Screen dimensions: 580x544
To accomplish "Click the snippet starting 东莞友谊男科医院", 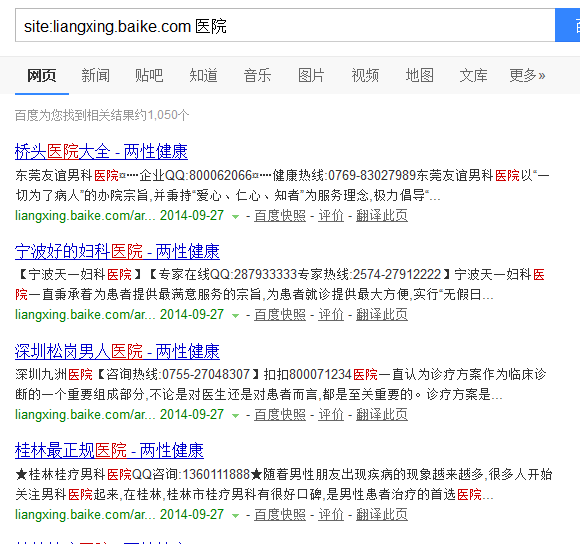I will (x=283, y=185).
